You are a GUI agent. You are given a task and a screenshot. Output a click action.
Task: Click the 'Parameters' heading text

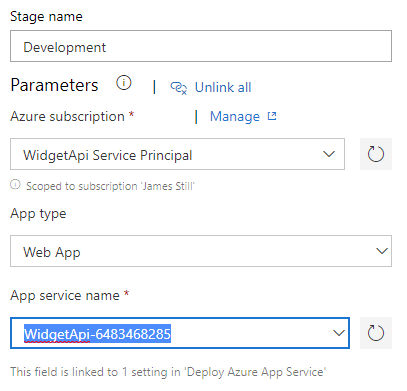click(x=54, y=85)
